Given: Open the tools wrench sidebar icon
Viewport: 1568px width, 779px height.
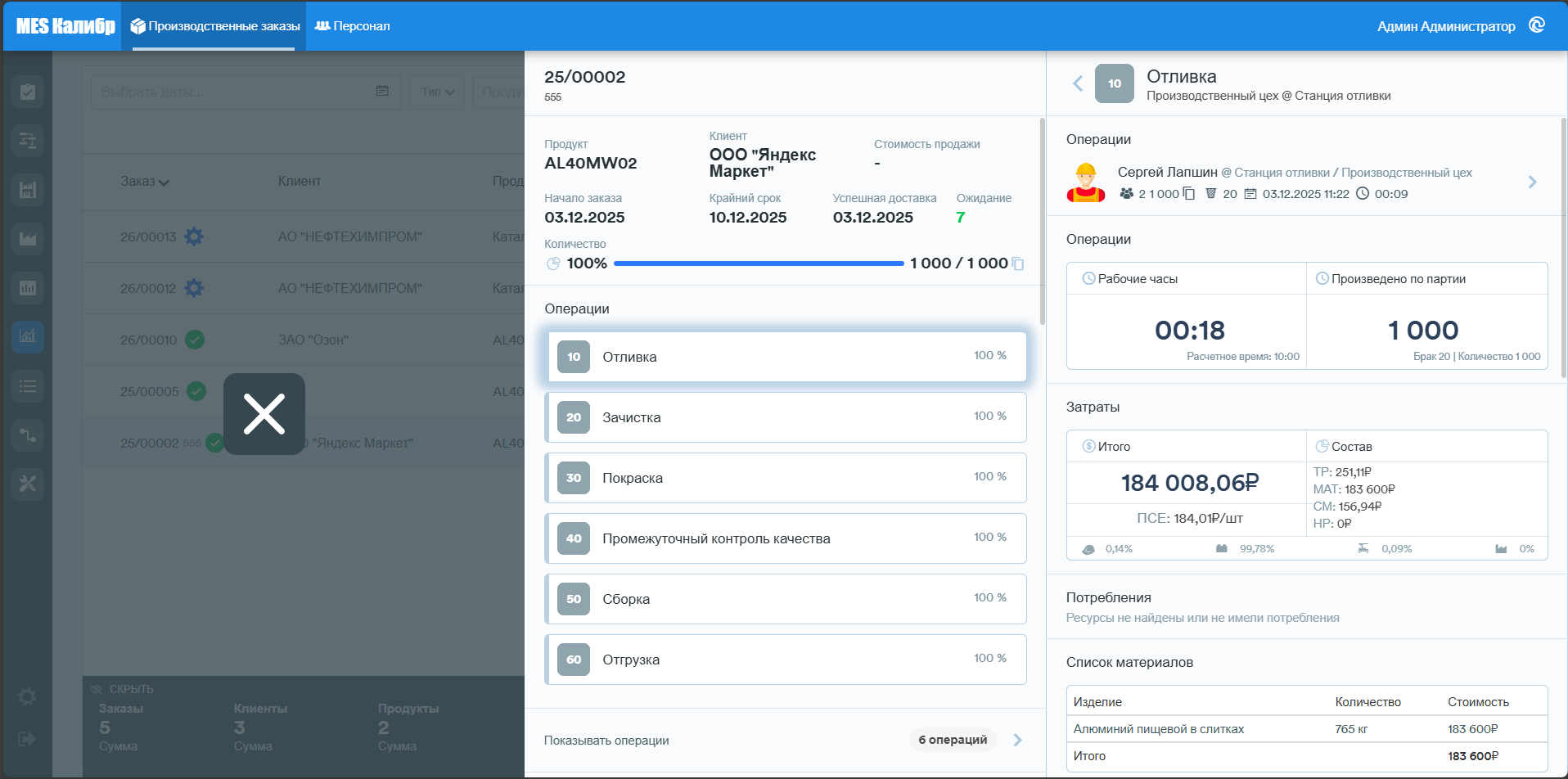Looking at the screenshot, I should tap(28, 484).
